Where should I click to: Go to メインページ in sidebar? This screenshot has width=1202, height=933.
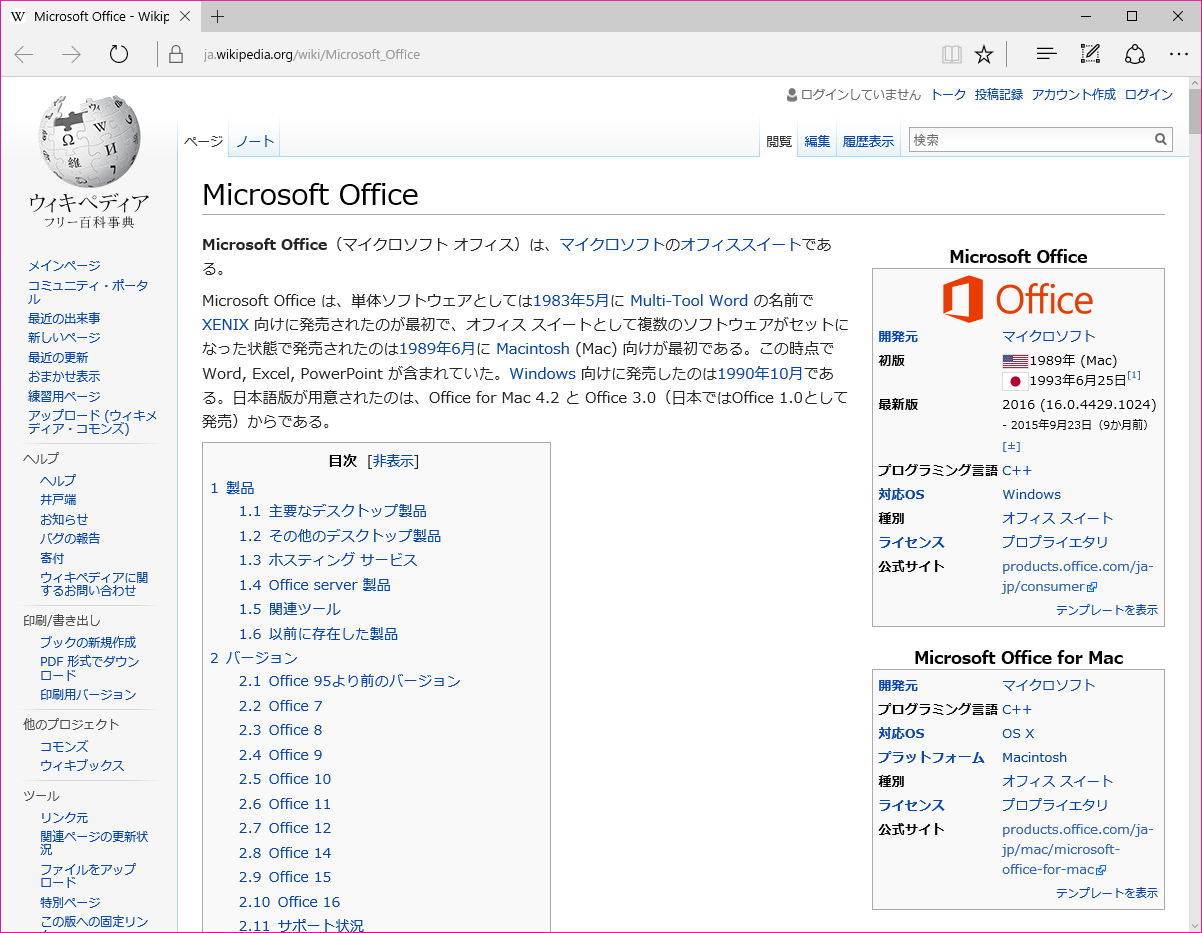tap(64, 266)
